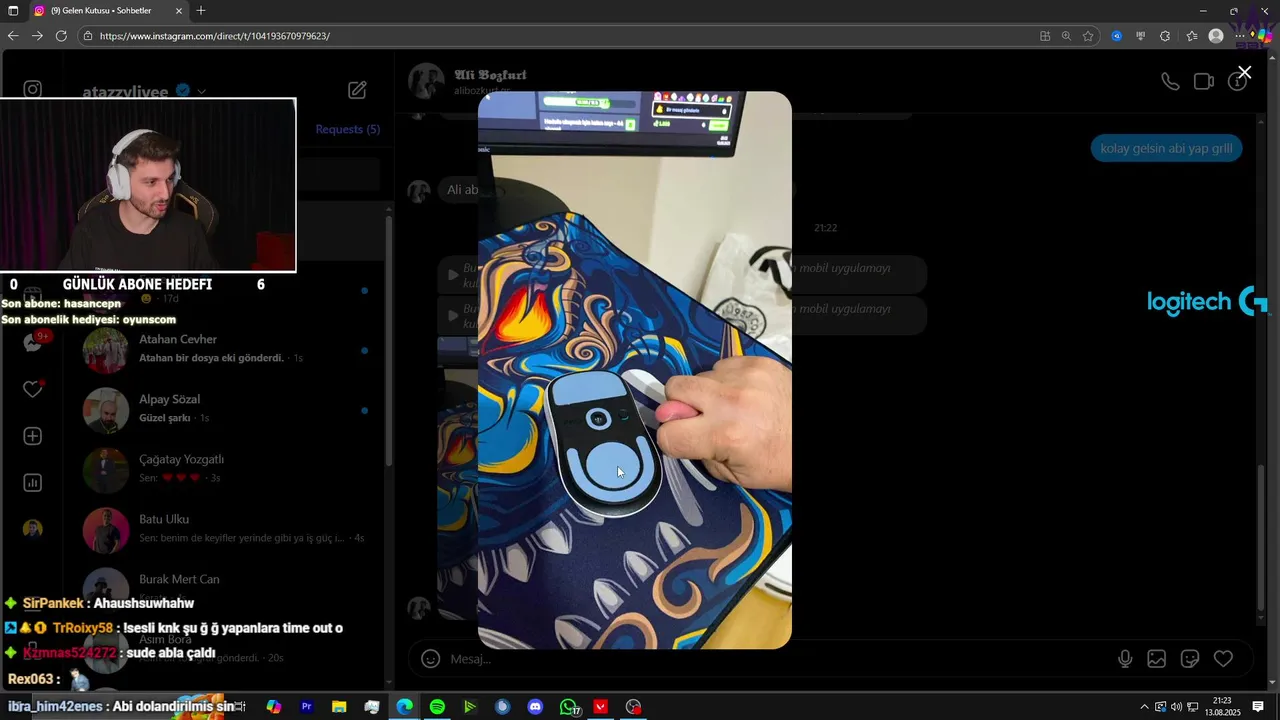This screenshot has height=720, width=1280.
Task: Start a video call with the camera icon
Action: pyautogui.click(x=1204, y=82)
